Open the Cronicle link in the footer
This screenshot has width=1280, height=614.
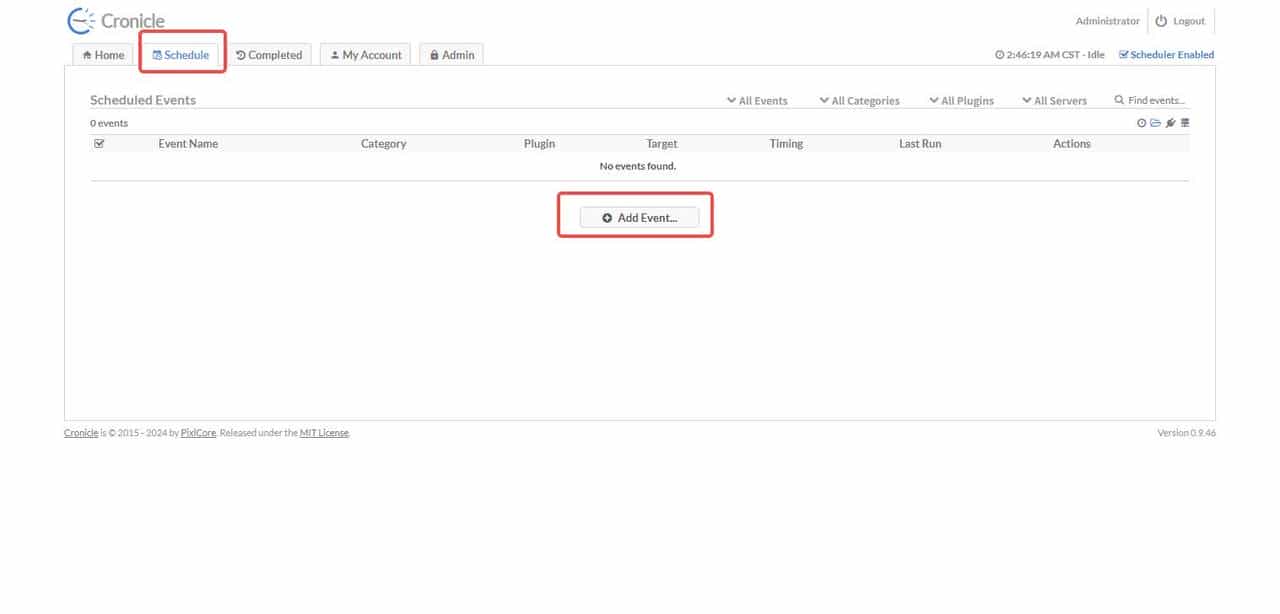(81, 433)
